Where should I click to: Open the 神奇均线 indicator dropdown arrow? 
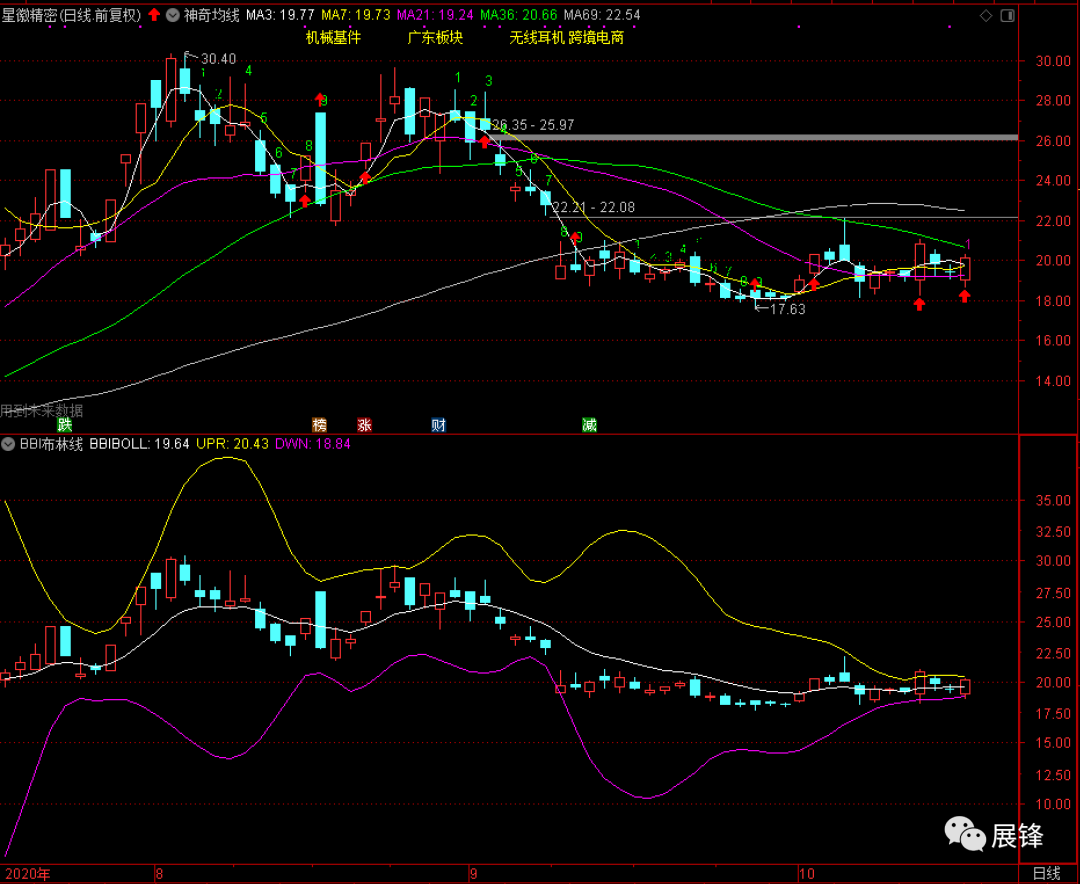[x=173, y=15]
